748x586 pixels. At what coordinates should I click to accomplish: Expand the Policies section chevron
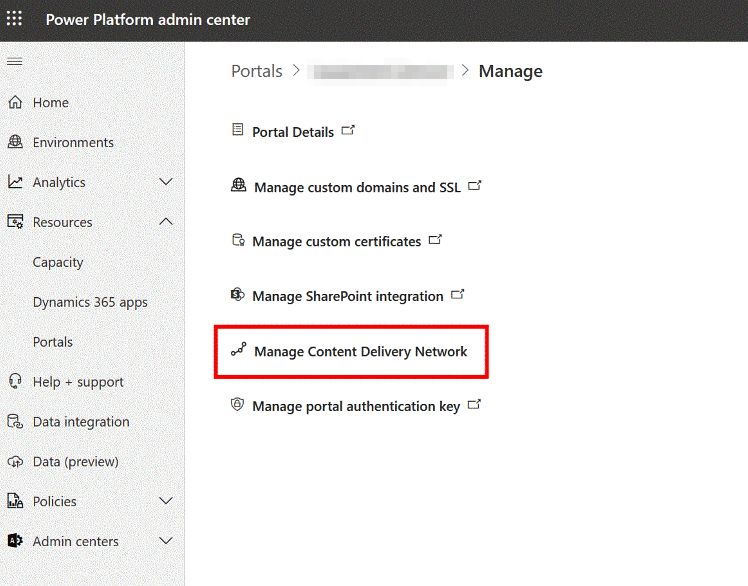click(166, 502)
